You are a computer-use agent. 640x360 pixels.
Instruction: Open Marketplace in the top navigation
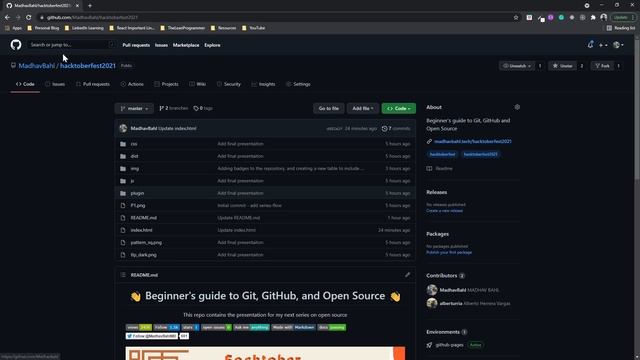pos(186,45)
